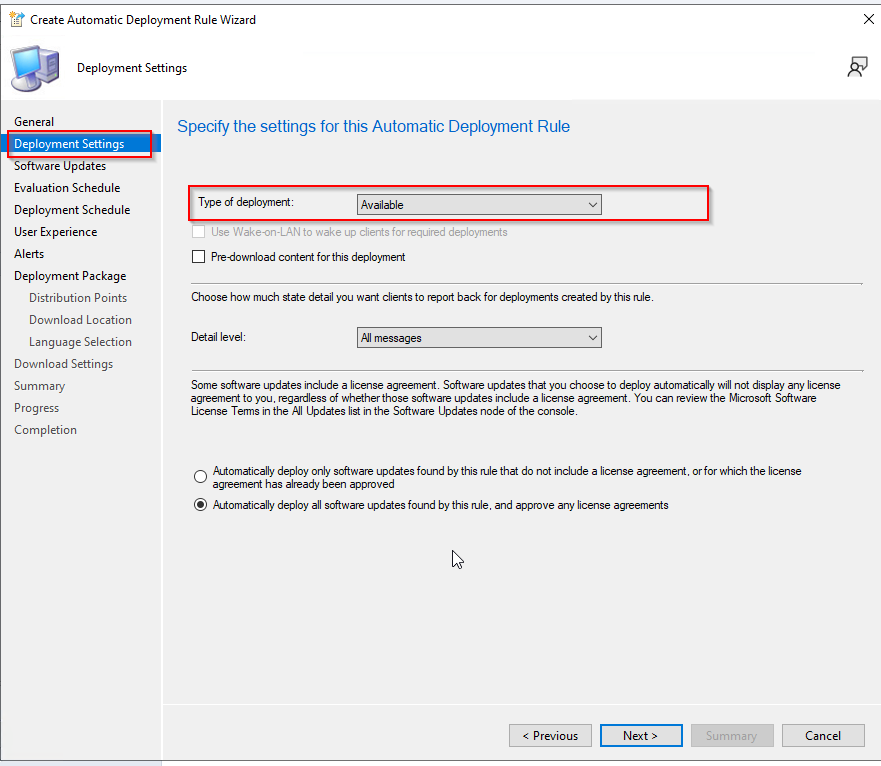
Task: Select the User Experience step
Action: [x=55, y=231]
